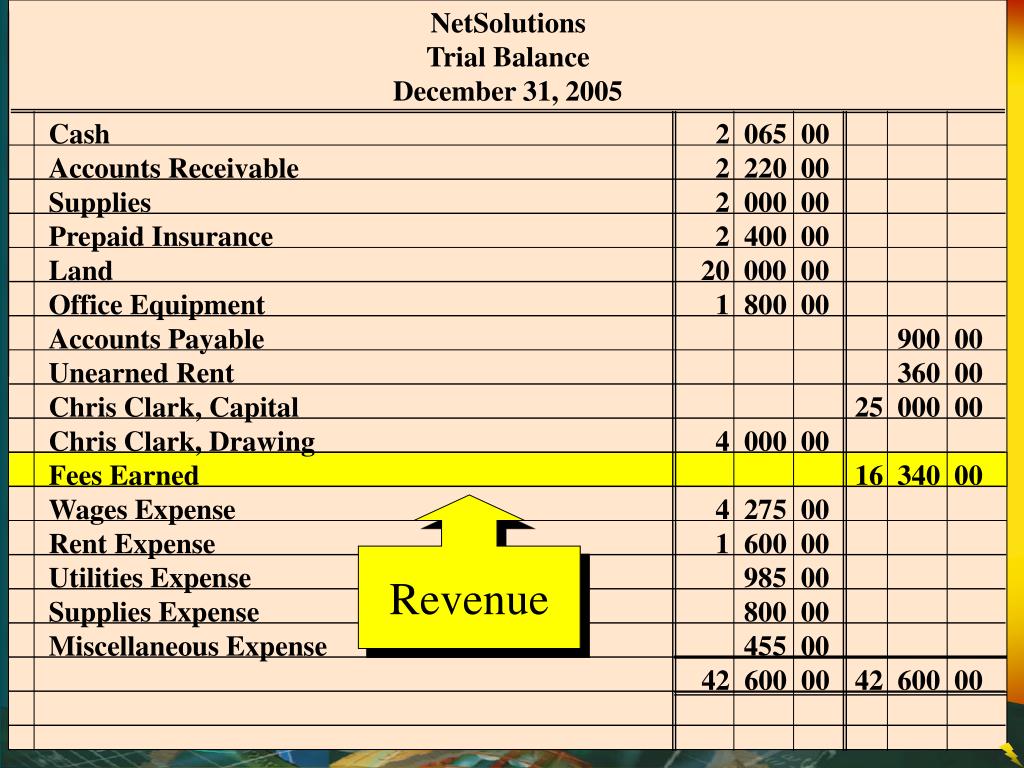Select the Unearned Rent account name
The height and width of the screenshot is (768, 1024).
click(x=141, y=374)
